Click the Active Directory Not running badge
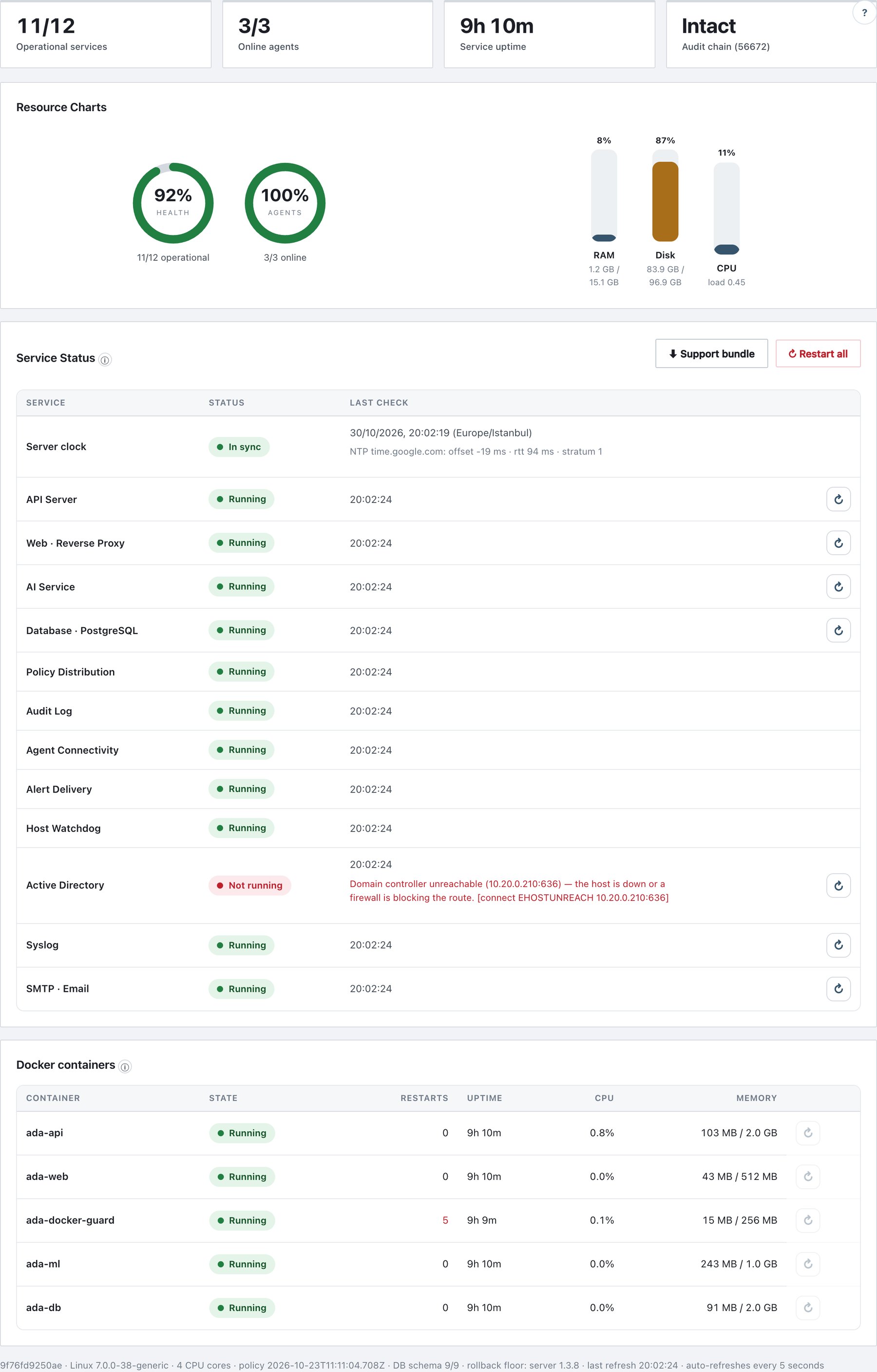Viewport: 877px width, 1372px height. tap(249, 886)
